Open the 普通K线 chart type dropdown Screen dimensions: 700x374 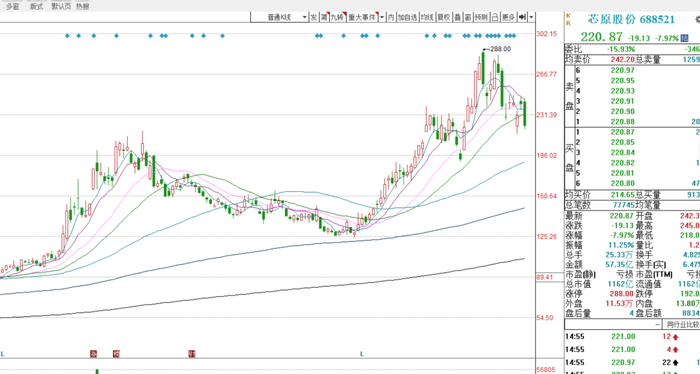[280, 17]
